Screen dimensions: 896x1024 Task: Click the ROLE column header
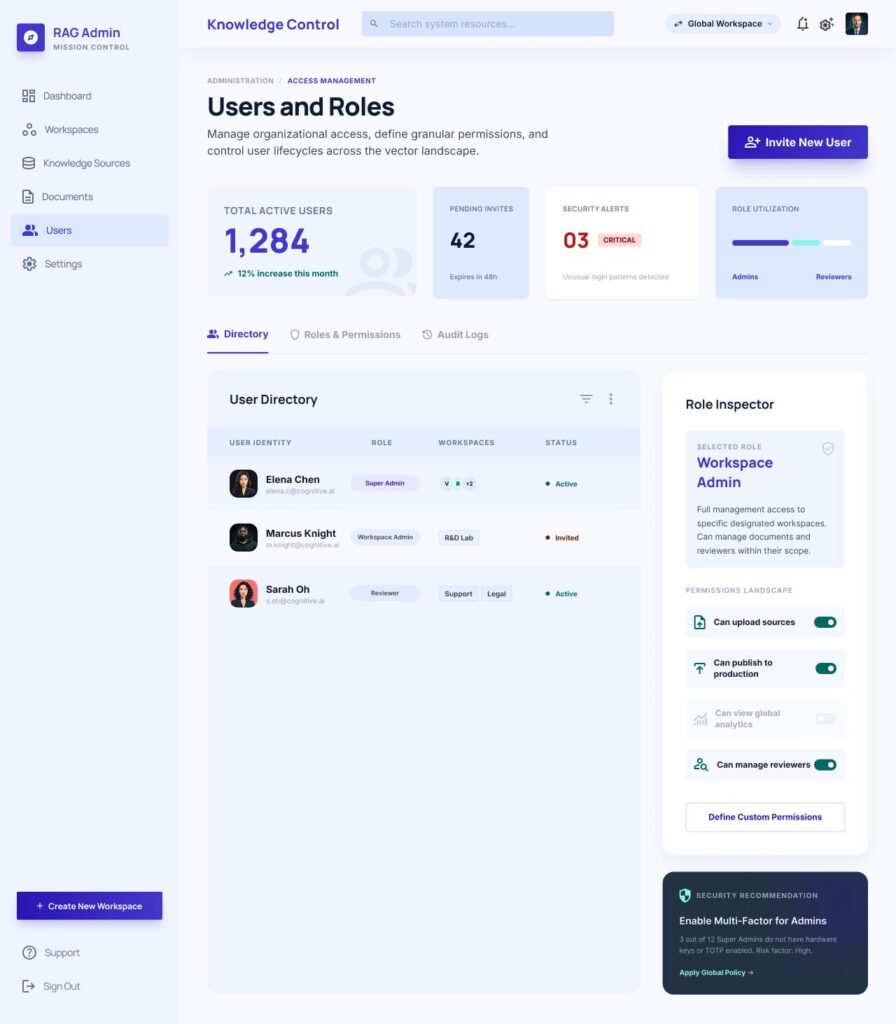click(381, 443)
